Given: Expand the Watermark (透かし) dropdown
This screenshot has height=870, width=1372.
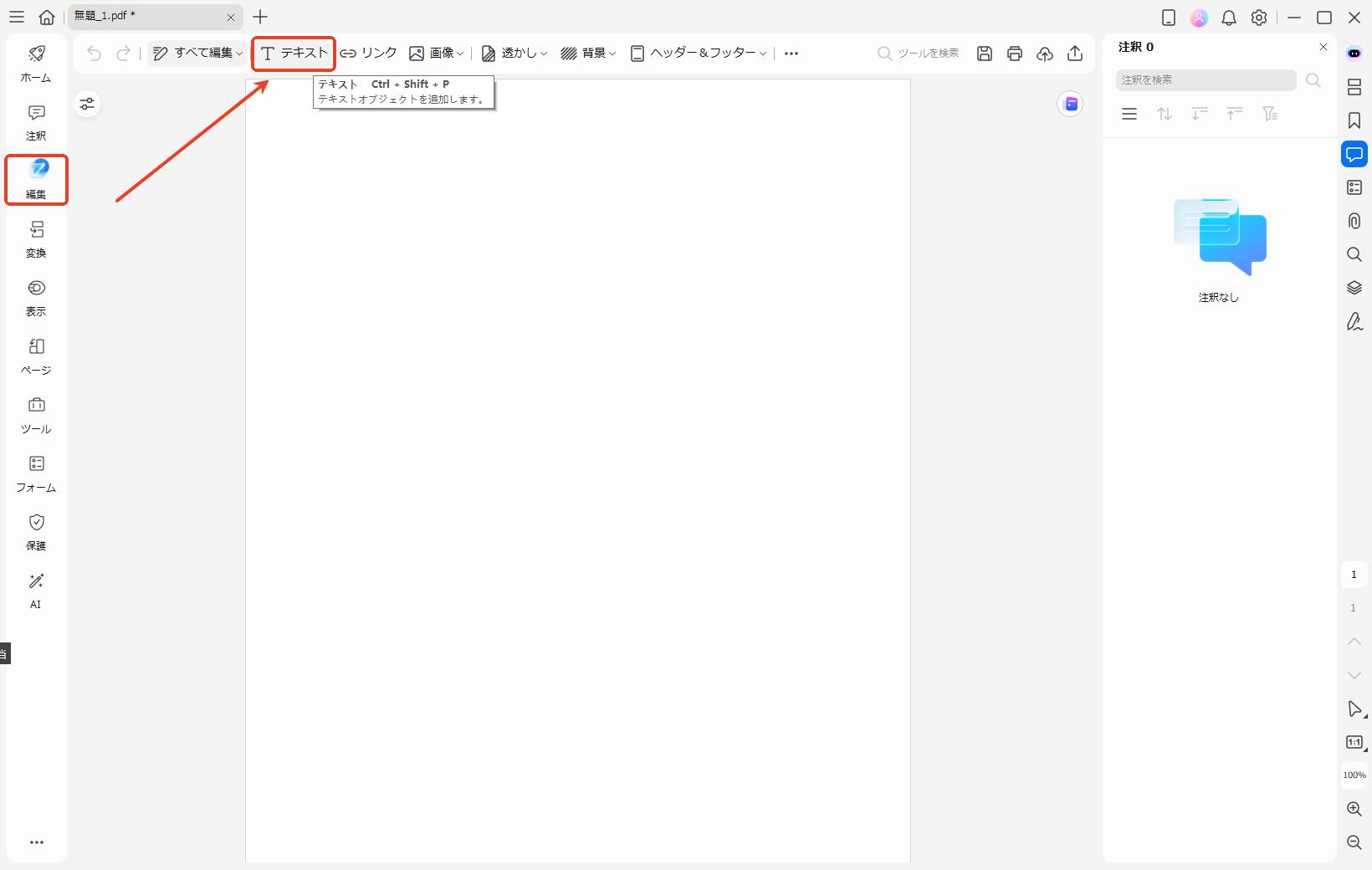Looking at the screenshot, I should coord(514,54).
